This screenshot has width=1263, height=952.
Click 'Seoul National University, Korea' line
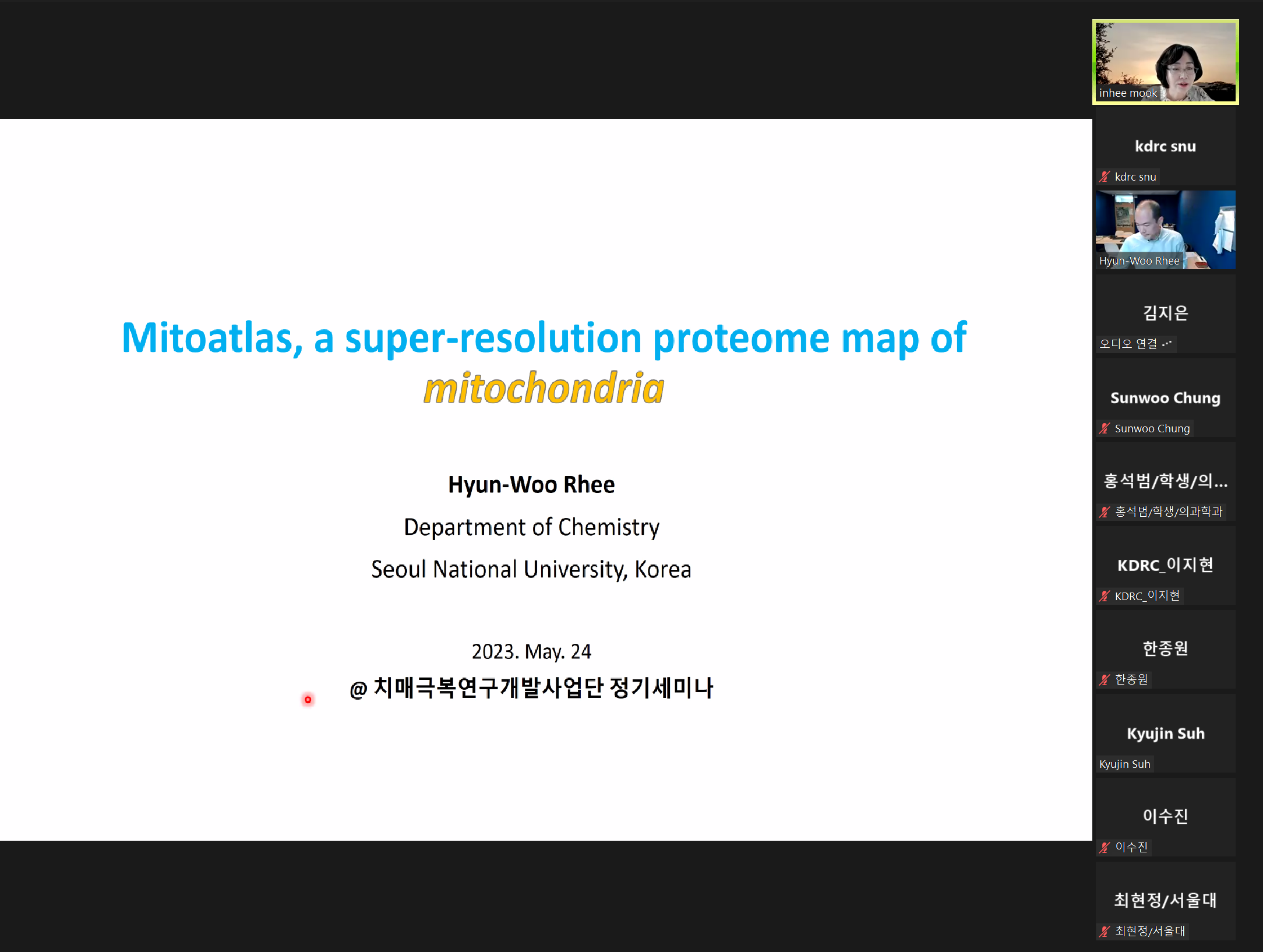click(x=531, y=569)
